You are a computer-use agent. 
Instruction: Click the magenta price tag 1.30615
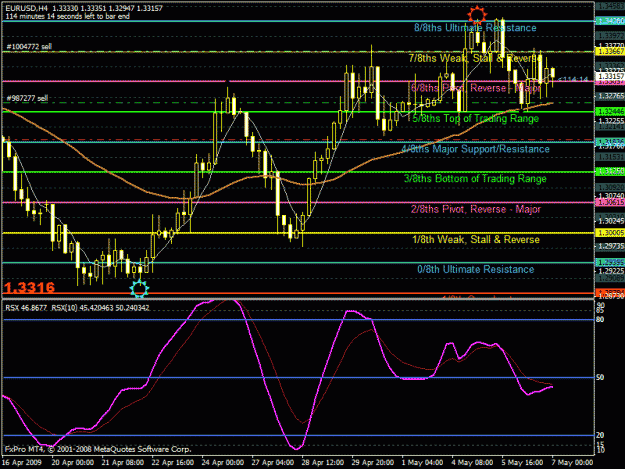click(x=610, y=202)
